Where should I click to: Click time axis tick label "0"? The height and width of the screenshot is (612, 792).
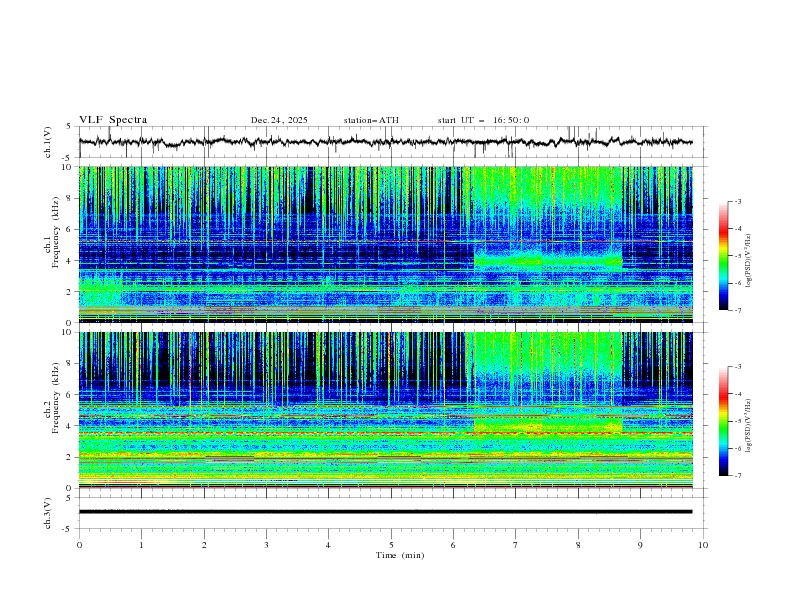tap(79, 545)
